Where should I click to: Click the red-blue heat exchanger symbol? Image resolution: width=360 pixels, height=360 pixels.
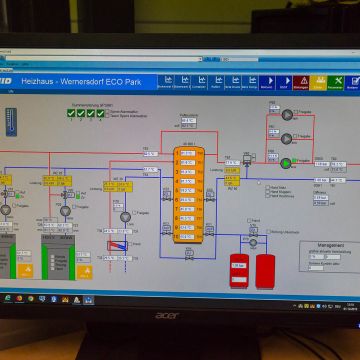[117, 246]
